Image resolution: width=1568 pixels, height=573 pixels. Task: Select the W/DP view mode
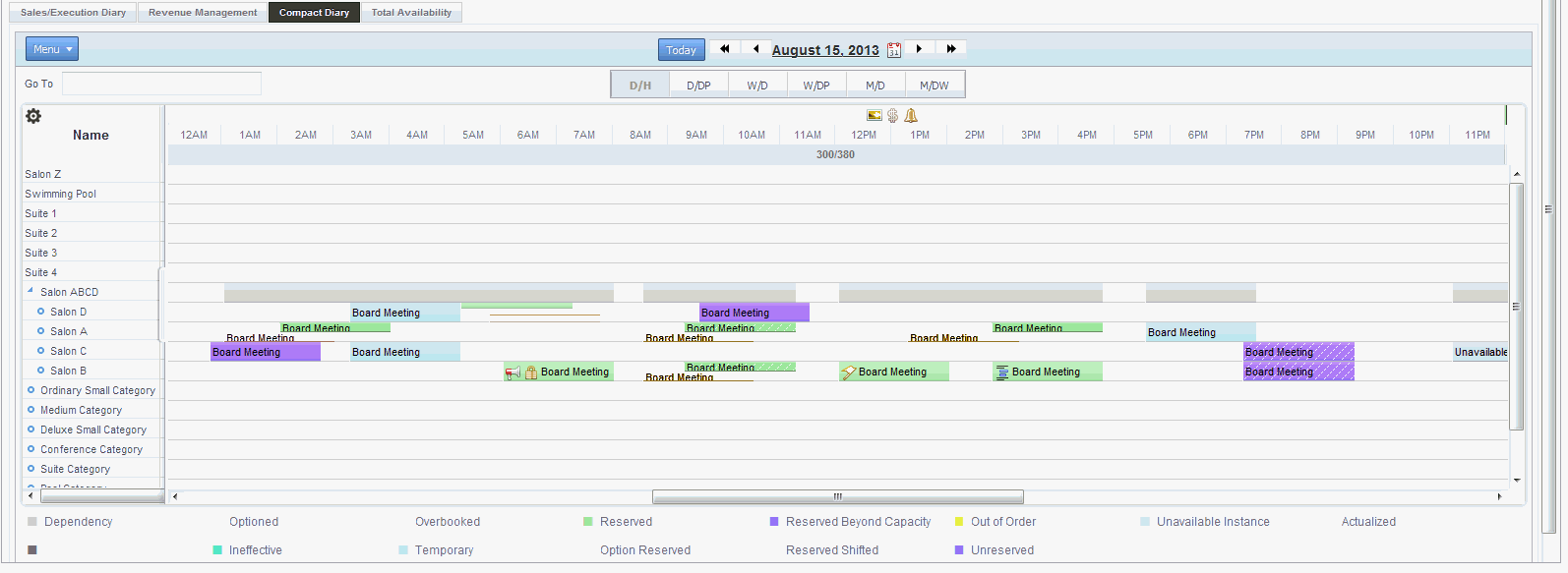pos(816,86)
